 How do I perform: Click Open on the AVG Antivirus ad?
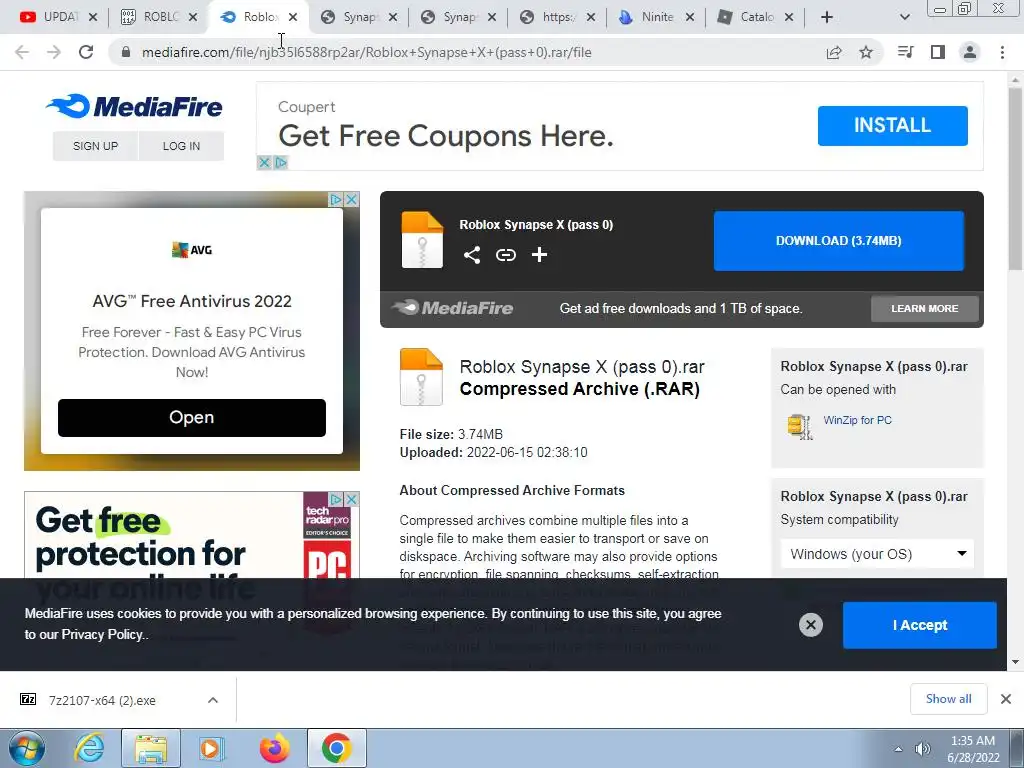pos(191,417)
